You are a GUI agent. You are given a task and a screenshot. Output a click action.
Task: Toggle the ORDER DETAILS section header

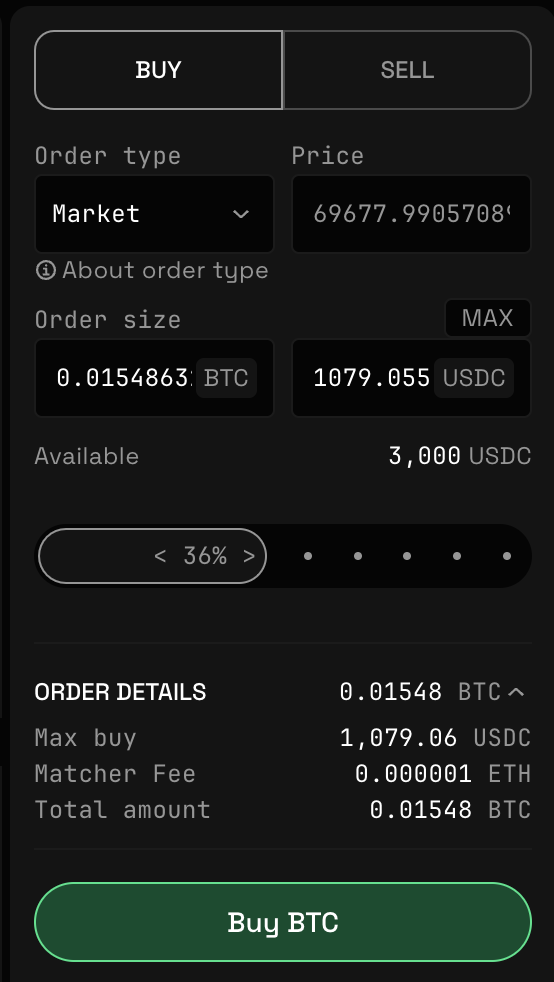(282, 692)
